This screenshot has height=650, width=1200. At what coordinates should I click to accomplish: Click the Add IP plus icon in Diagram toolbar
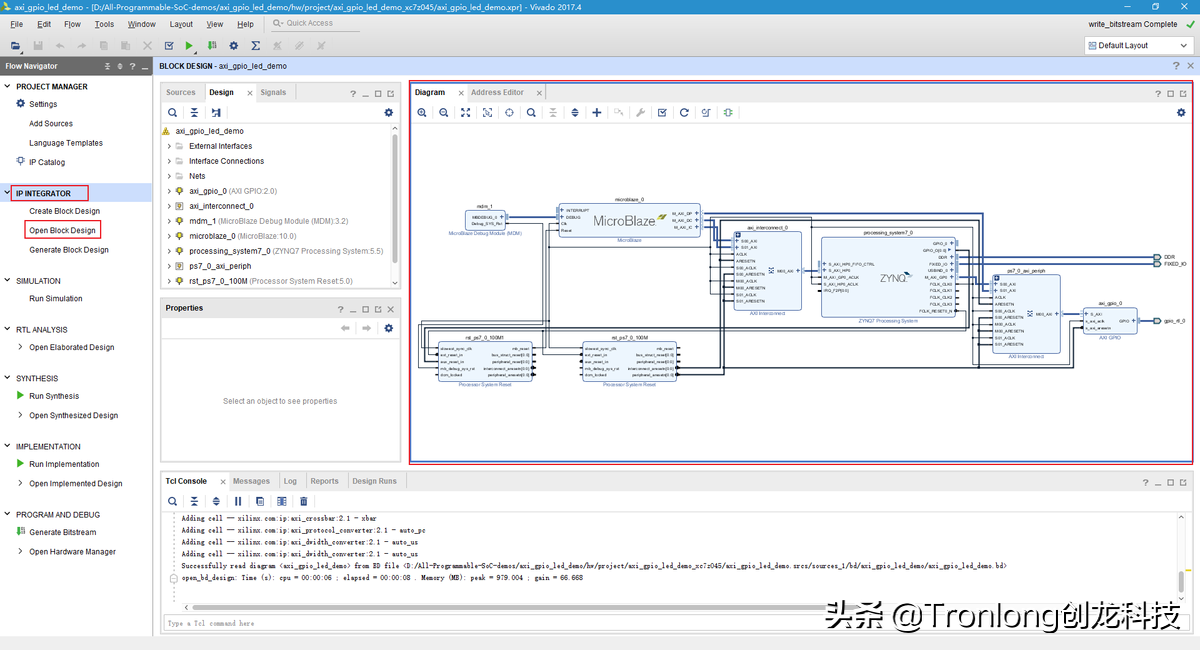(597, 112)
